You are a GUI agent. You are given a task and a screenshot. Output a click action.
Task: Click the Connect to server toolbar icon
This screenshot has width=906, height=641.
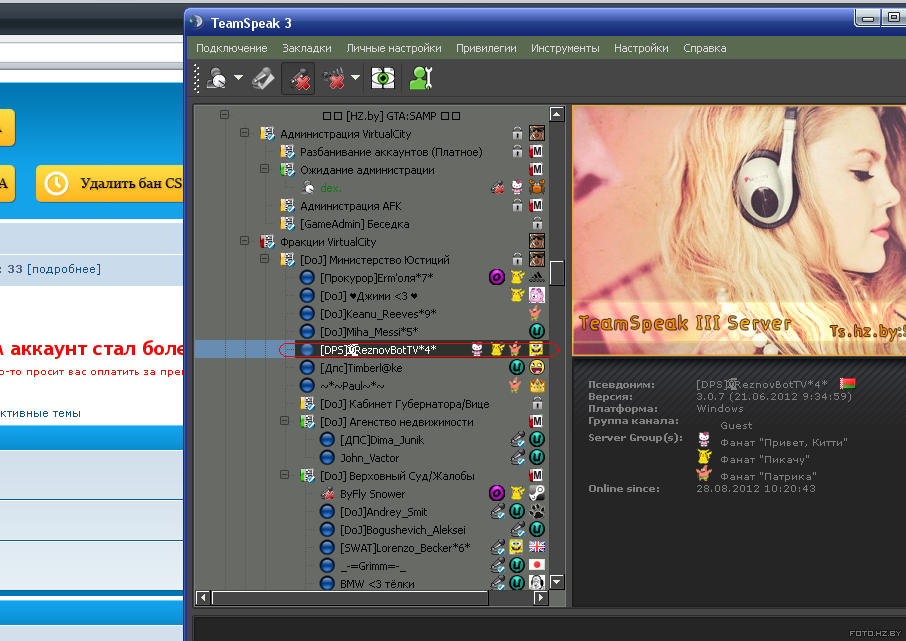(217, 78)
